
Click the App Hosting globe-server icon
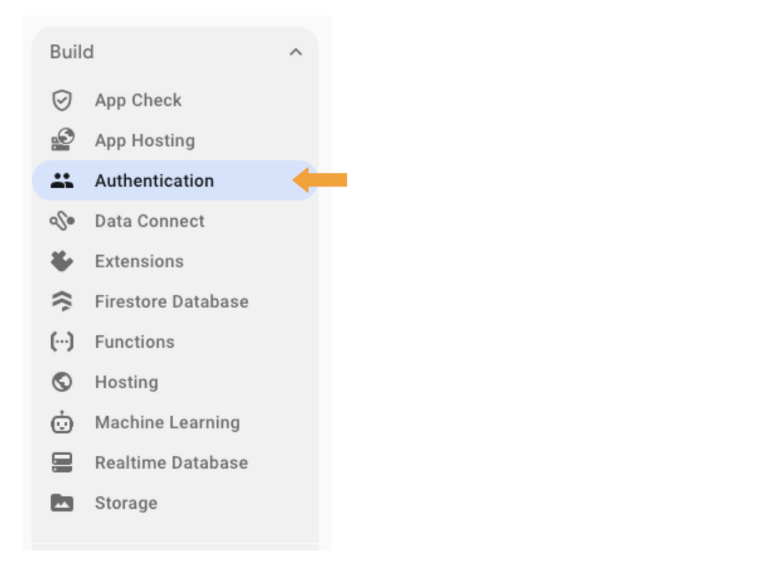pos(63,140)
